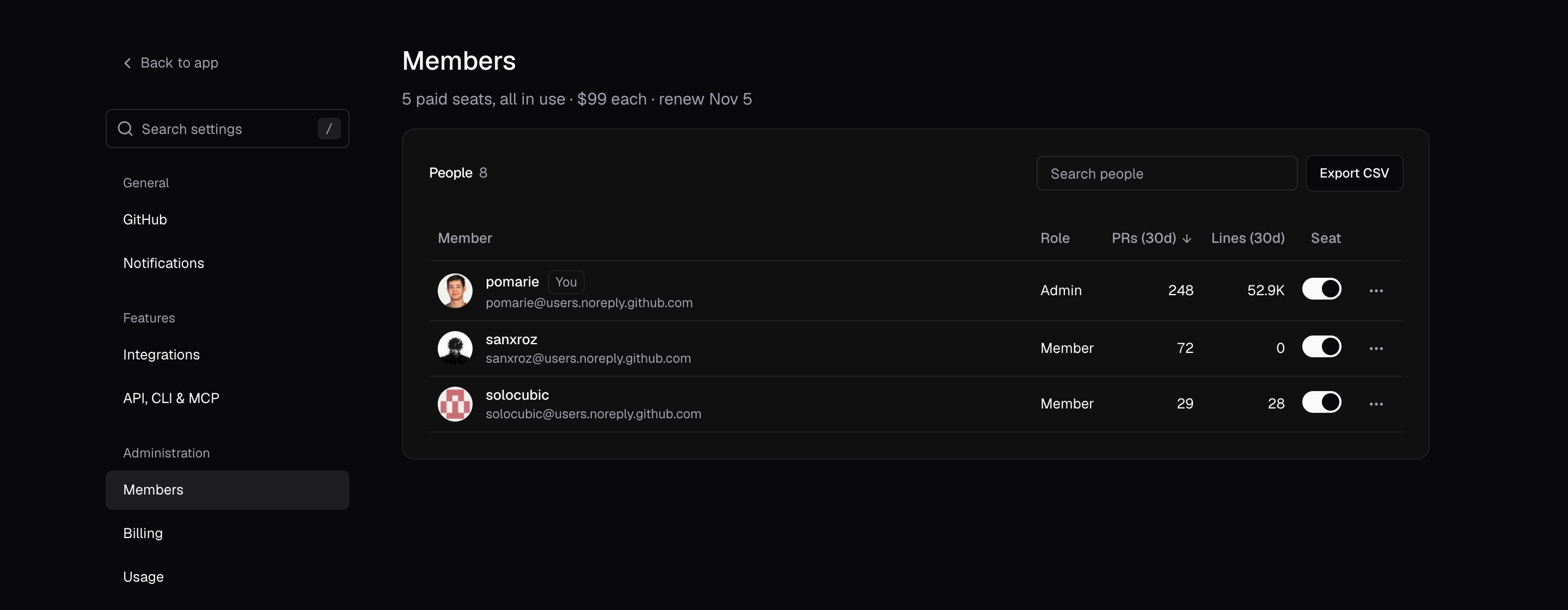The image size is (1568, 610).
Task: Open API, CLI & MCP settings
Action: click(x=227, y=398)
